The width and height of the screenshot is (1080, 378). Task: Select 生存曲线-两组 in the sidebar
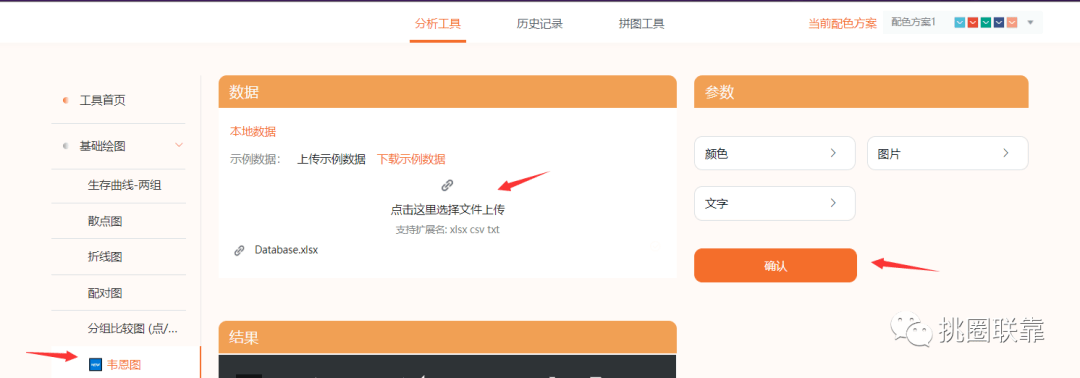click(125, 186)
